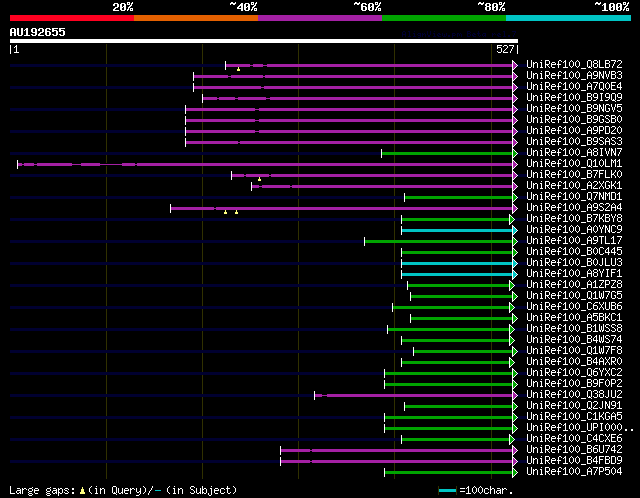Open hit UniRef100_A7Q0E4
The width and height of the screenshot is (640, 498).
[574, 87]
